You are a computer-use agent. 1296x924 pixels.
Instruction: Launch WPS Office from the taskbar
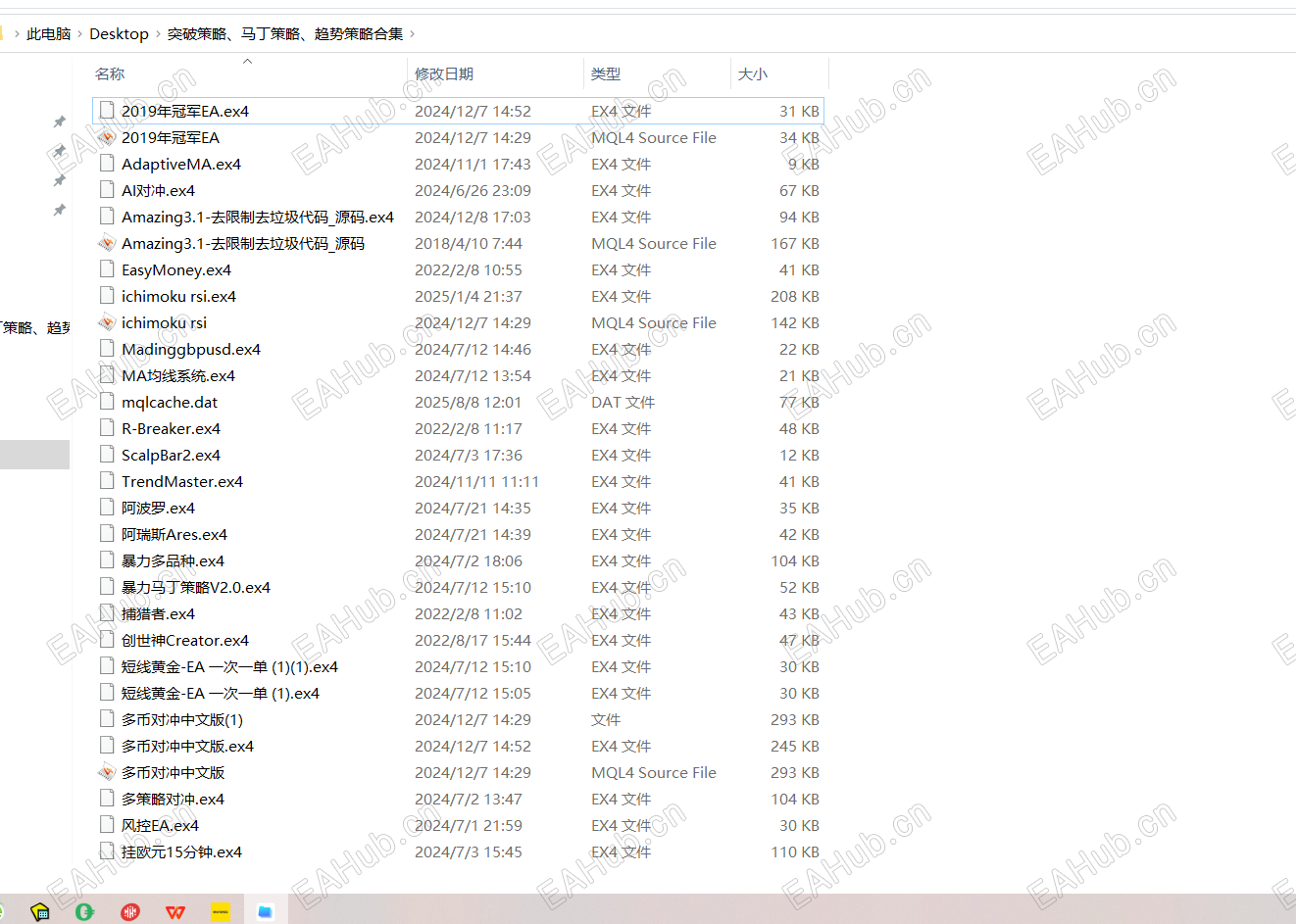click(x=174, y=911)
